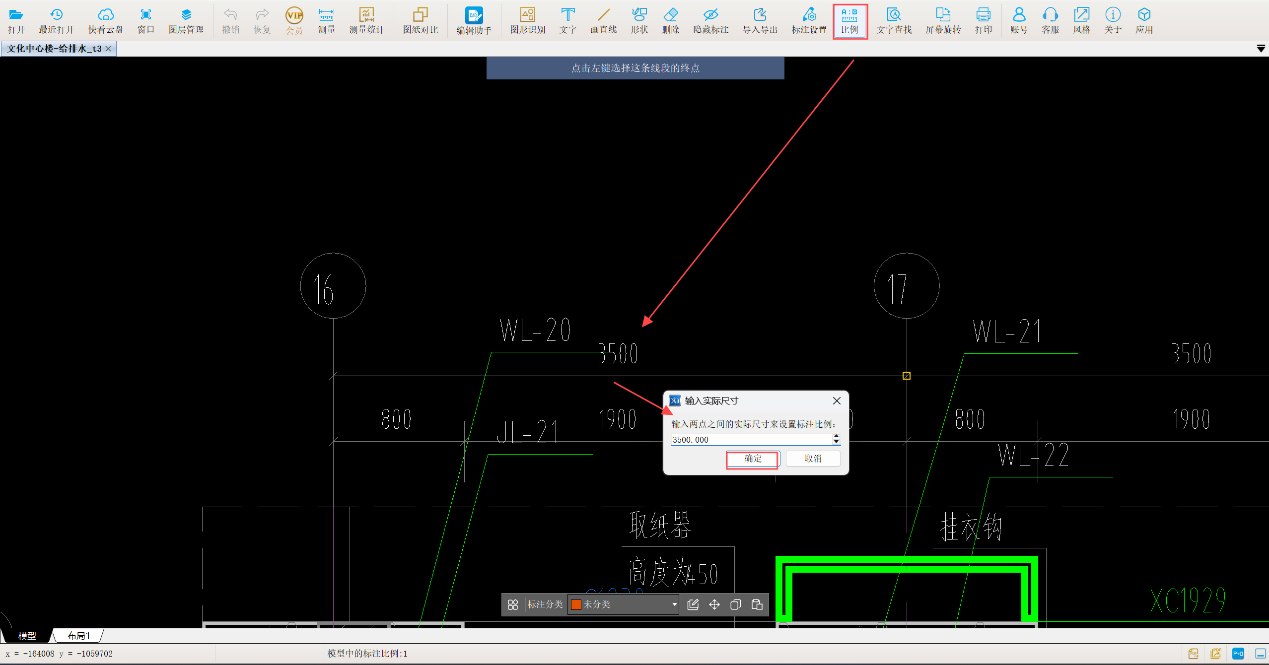Toggle the blue status bar icon at bottom right
This screenshot has height=665, width=1269.
[1237, 653]
